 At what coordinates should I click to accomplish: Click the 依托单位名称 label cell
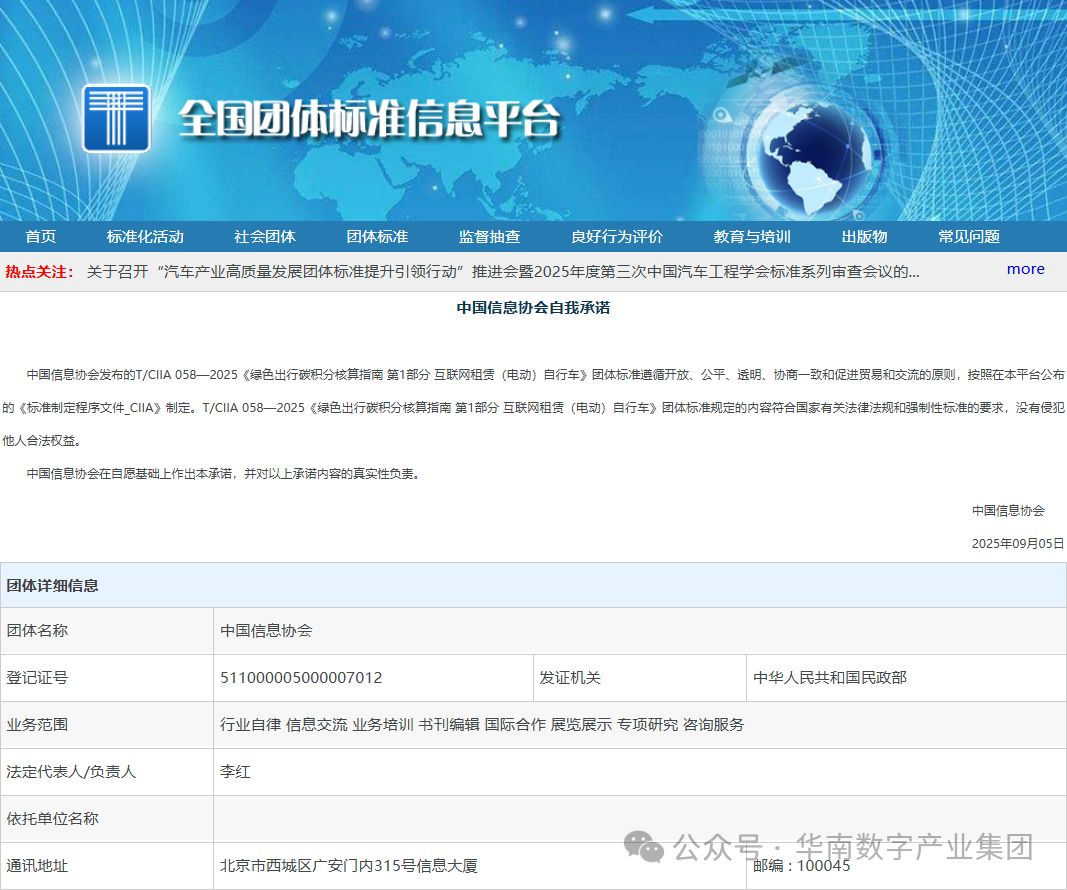[x=107, y=819]
